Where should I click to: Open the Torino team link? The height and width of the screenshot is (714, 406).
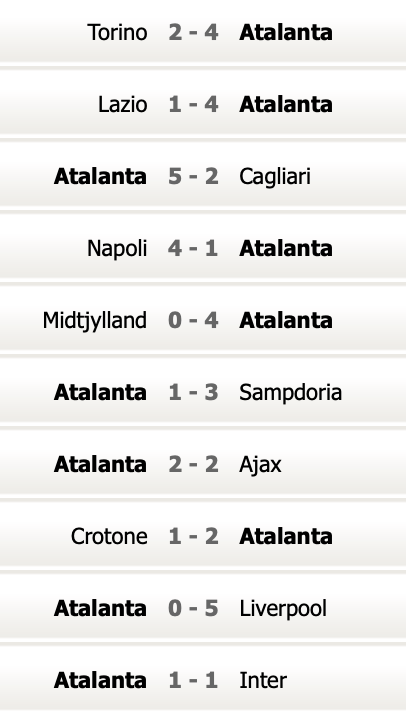tap(117, 33)
